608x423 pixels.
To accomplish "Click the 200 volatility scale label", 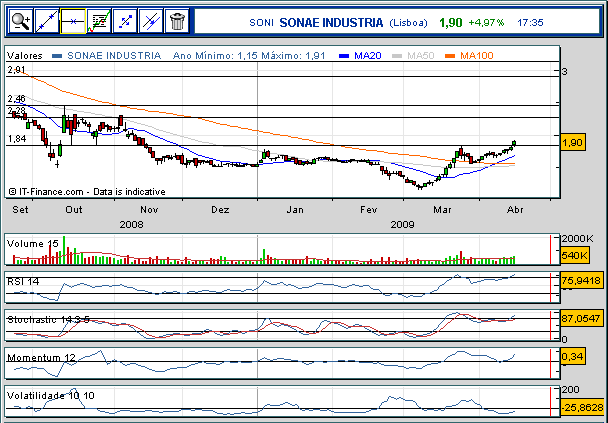I will [x=570, y=390].
